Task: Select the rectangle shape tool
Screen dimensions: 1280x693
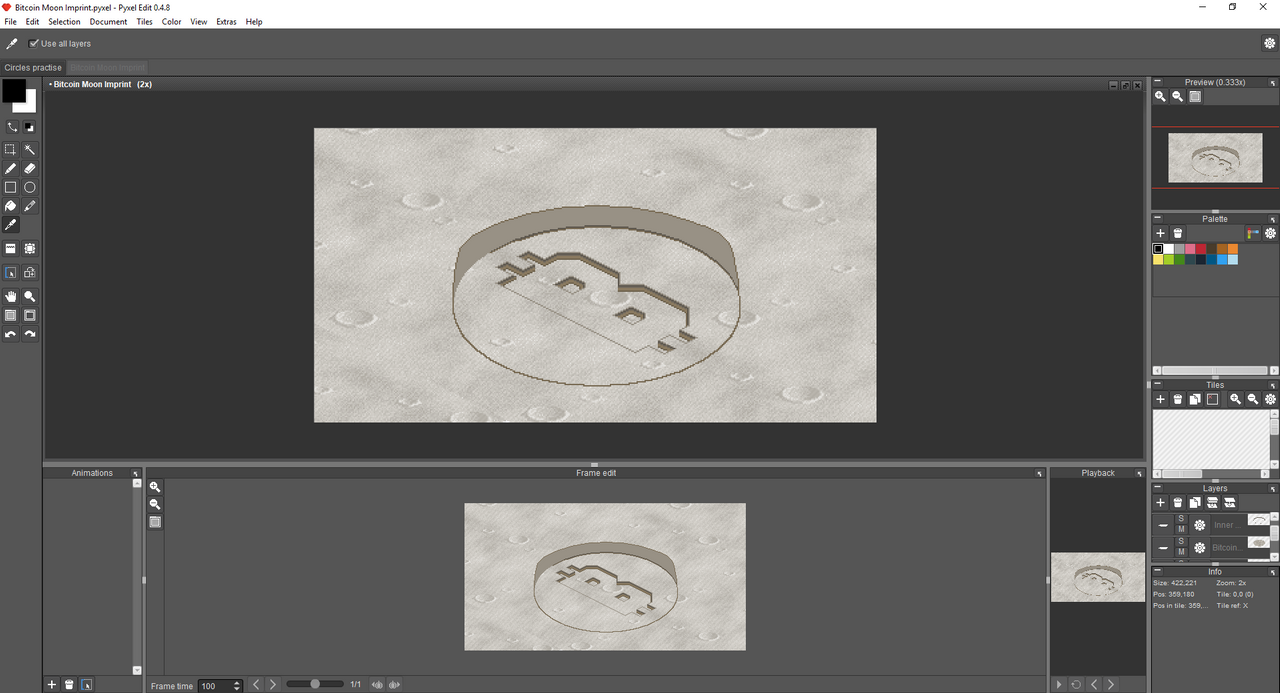Action: (11, 187)
